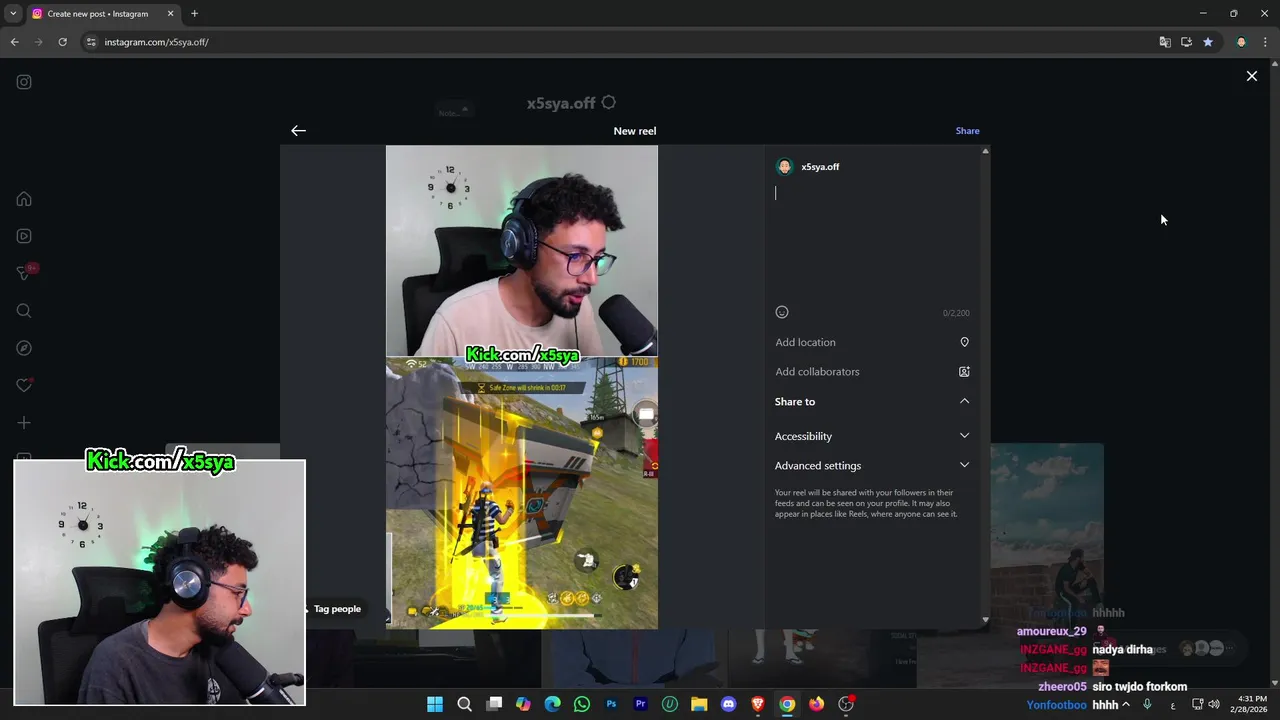
Task: Open the Windows Start menu
Action: click(435, 704)
